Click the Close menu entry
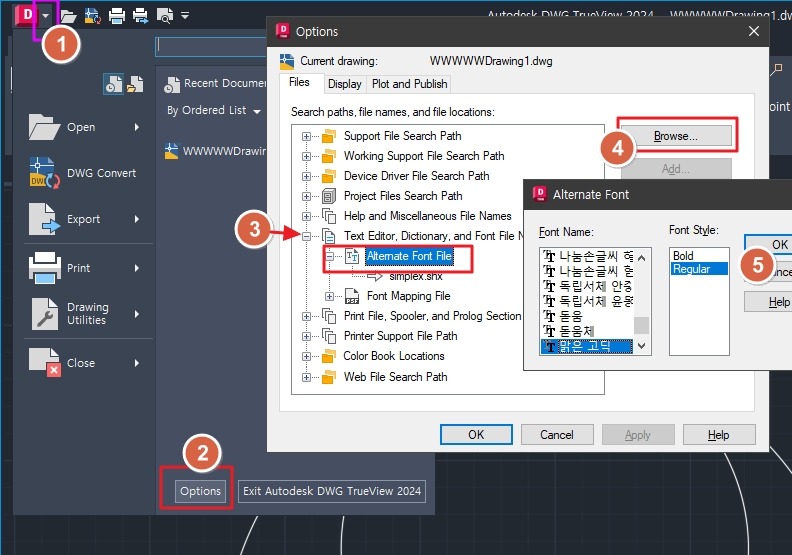 coord(81,363)
